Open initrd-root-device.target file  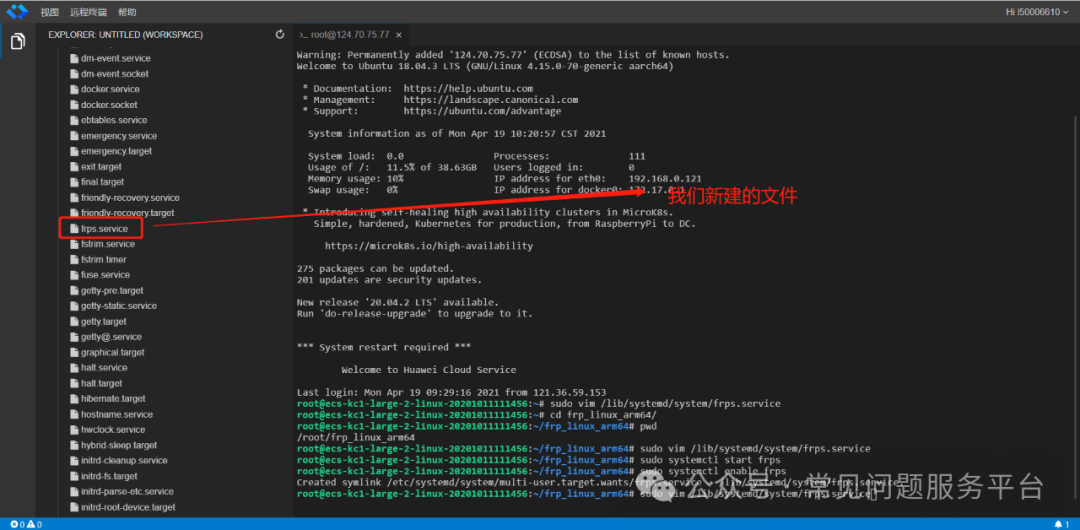128,507
